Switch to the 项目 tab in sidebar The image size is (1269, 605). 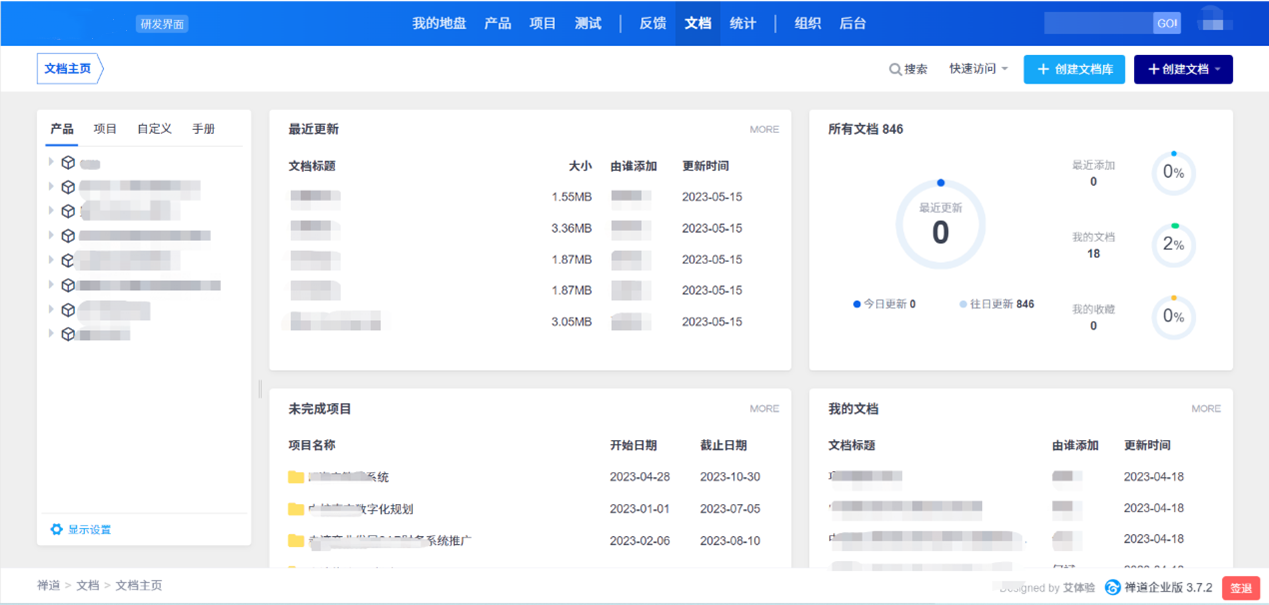point(105,129)
